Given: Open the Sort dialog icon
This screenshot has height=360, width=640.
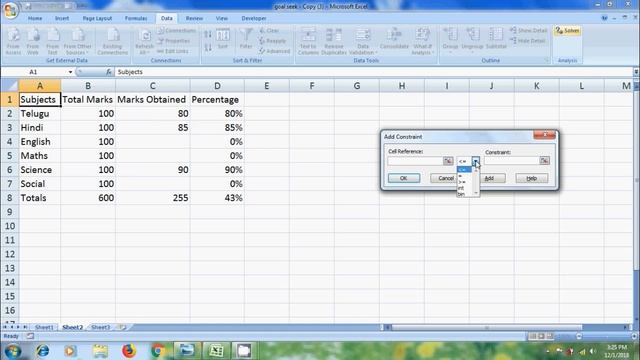Looking at the screenshot, I should click(x=222, y=39).
